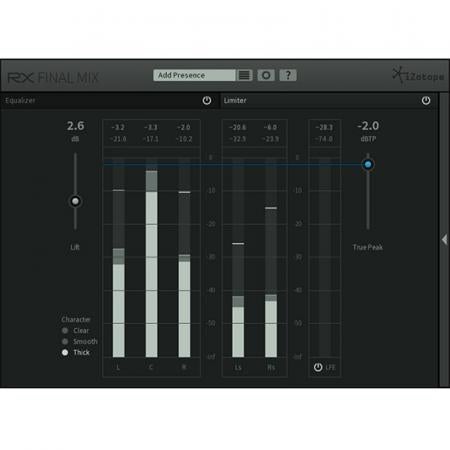The height and width of the screenshot is (450, 450).
Task: Click the Limiter section label
Action: pos(235,100)
